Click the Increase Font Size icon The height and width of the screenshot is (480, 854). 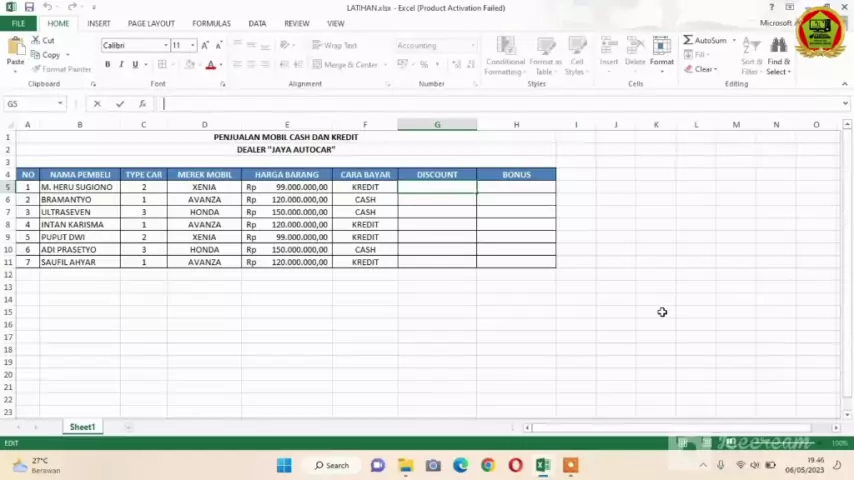(205, 45)
